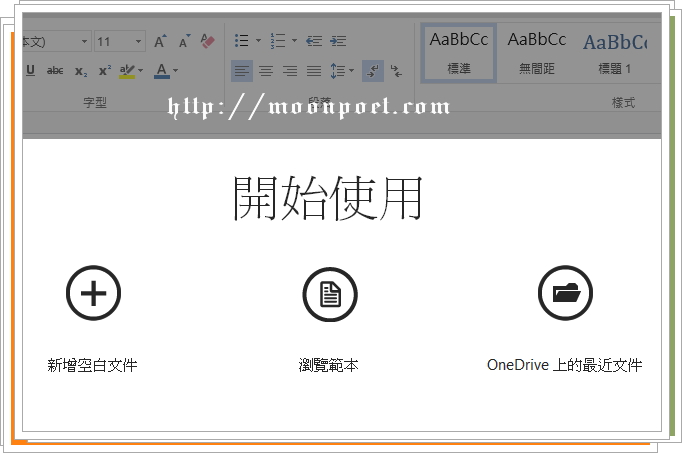Click the 瀏覽範本 label
The height and width of the screenshot is (453, 682).
328,365
